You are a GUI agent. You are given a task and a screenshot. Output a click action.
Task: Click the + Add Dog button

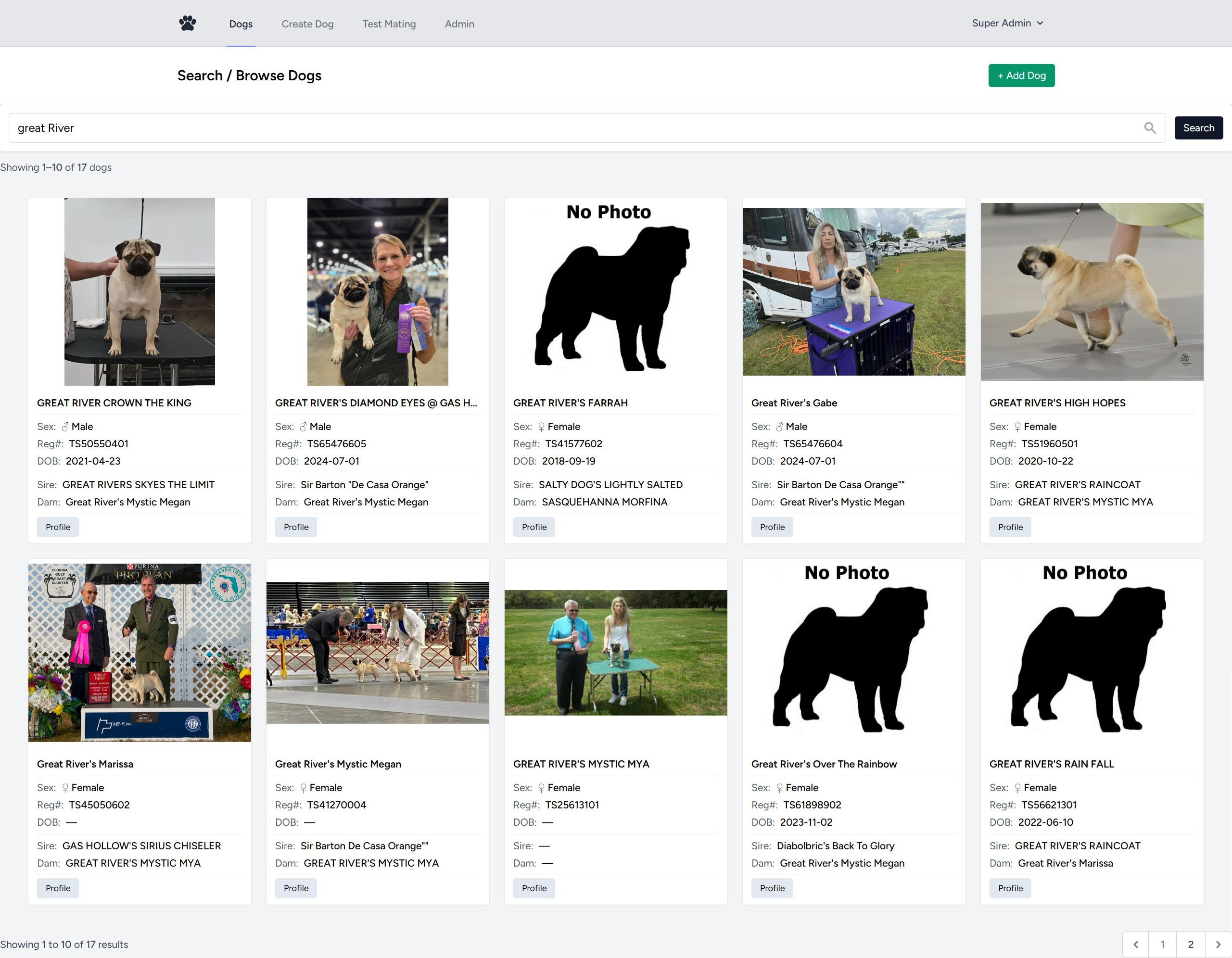(1021, 75)
